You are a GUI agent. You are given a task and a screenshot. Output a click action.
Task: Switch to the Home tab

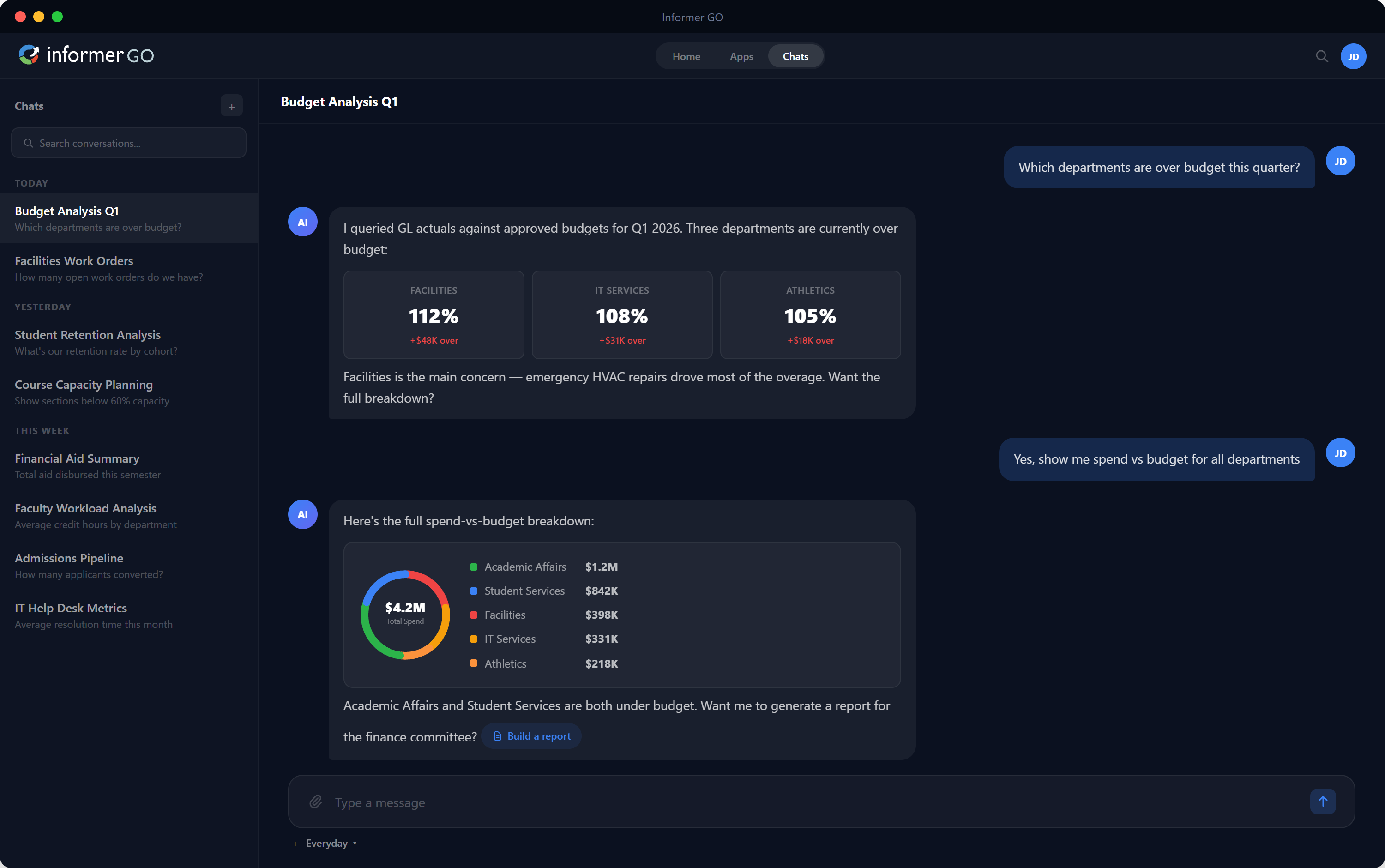coord(686,56)
